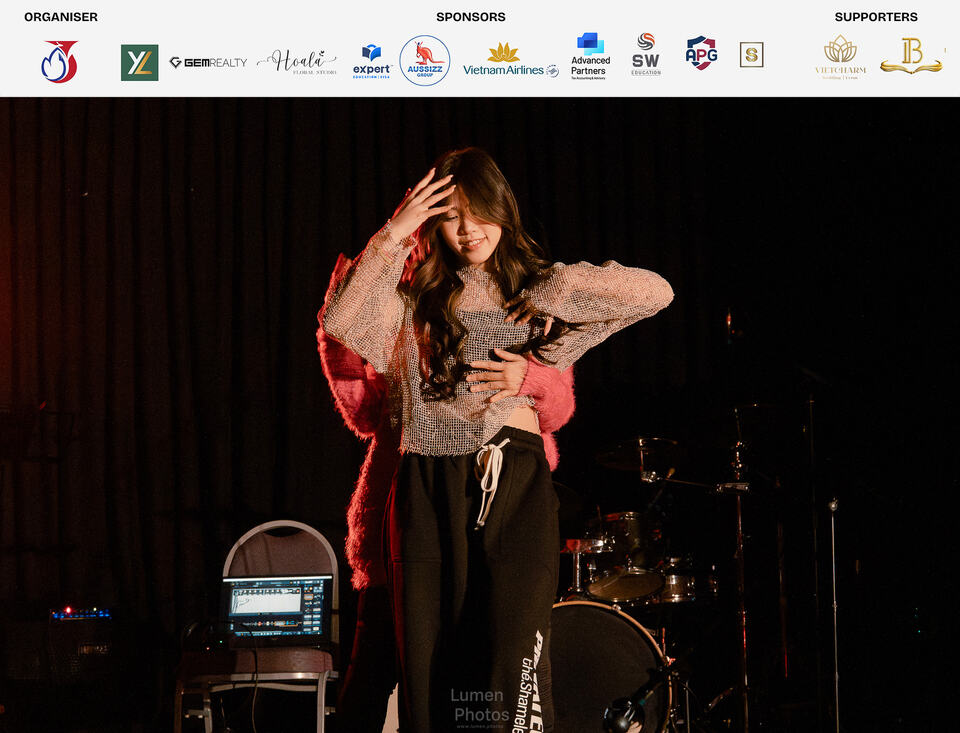The width and height of the screenshot is (960, 733).
Task: Click the SW Education logo
Action: click(x=646, y=55)
